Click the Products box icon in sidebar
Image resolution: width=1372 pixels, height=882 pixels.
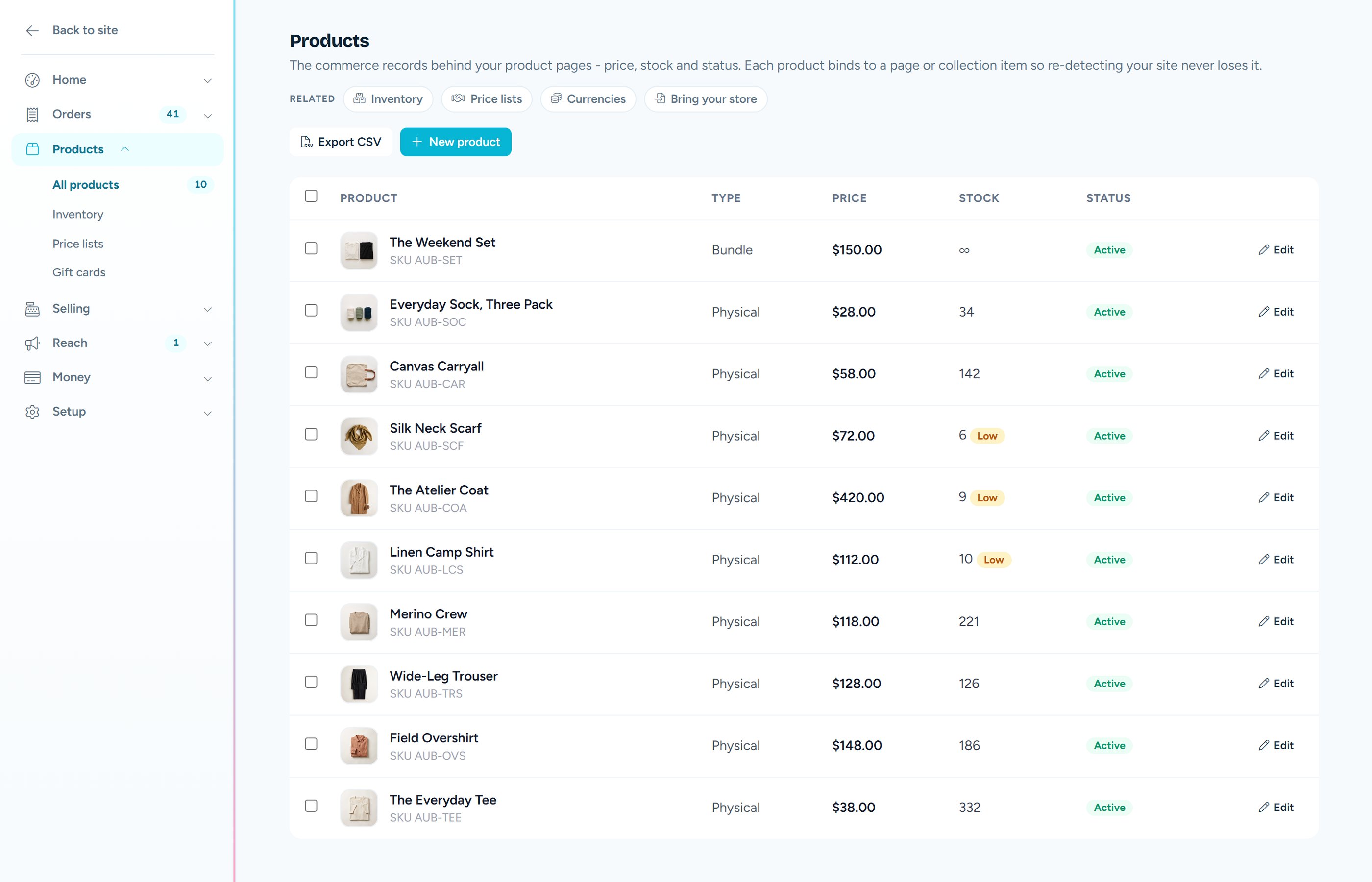coord(33,149)
